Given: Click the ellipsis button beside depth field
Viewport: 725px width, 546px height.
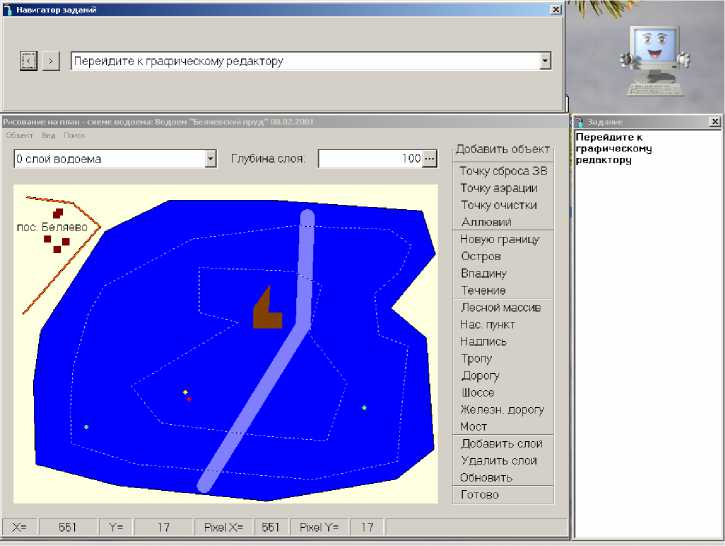Looking at the screenshot, I should 430,158.
